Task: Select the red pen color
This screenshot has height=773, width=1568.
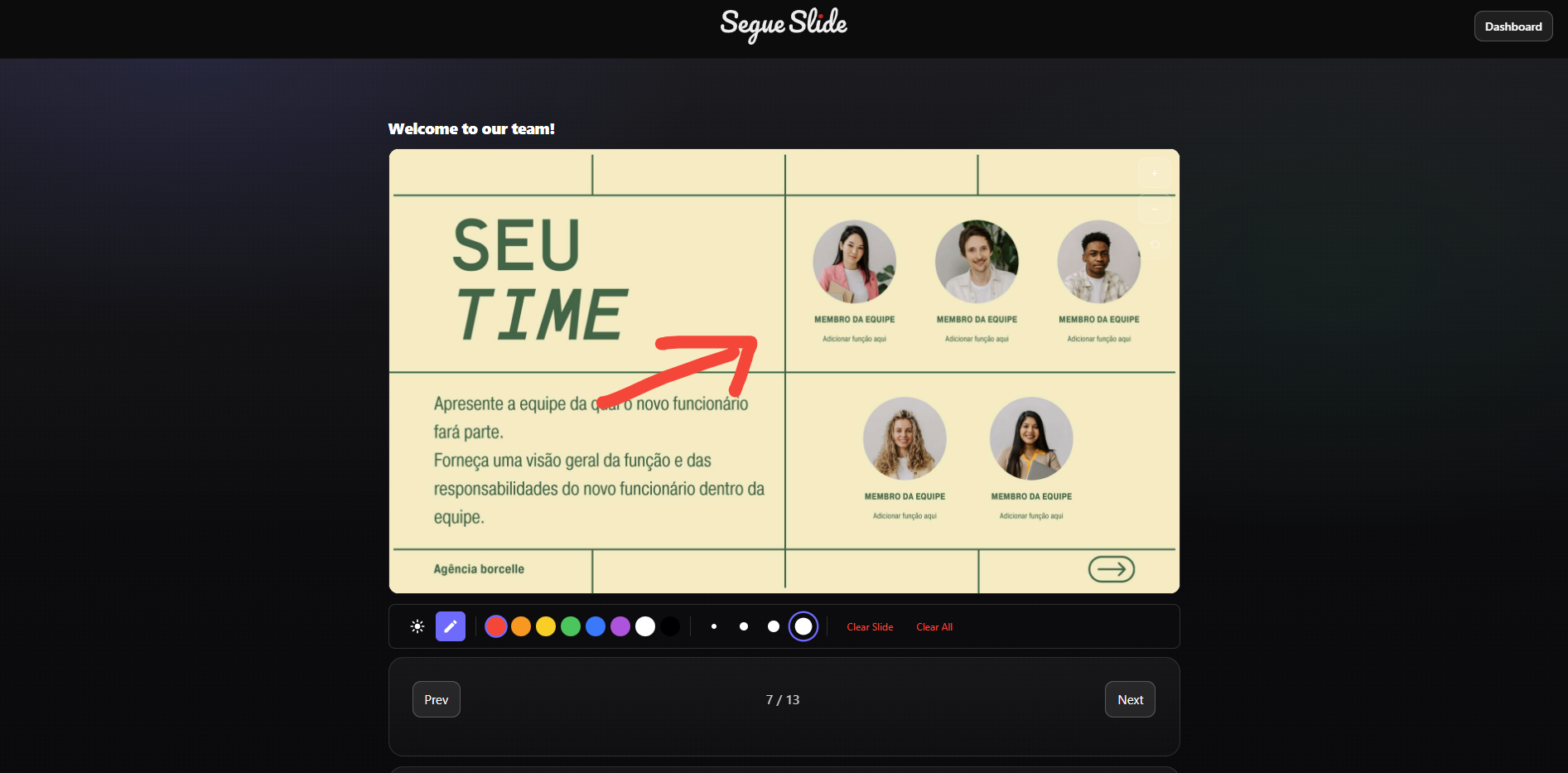Action: click(x=495, y=626)
